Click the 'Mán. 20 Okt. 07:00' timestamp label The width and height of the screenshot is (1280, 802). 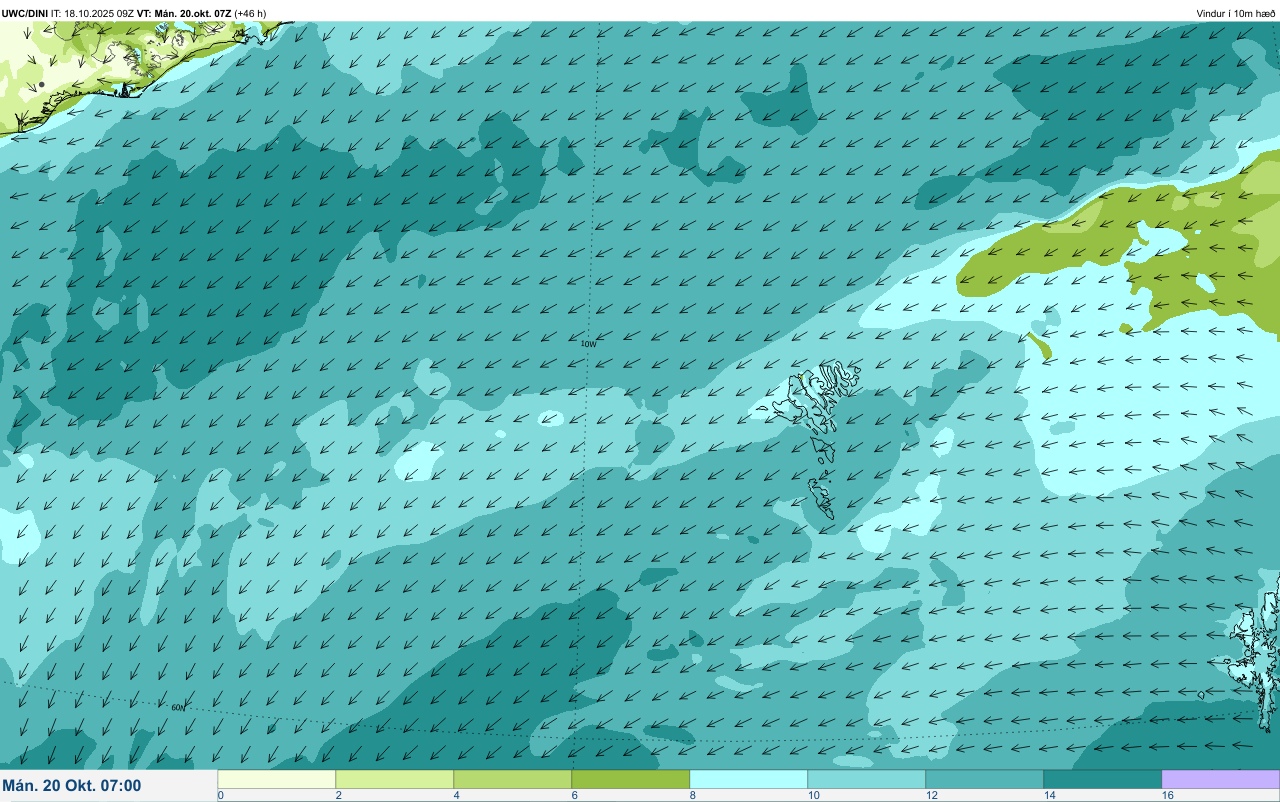(x=72, y=786)
